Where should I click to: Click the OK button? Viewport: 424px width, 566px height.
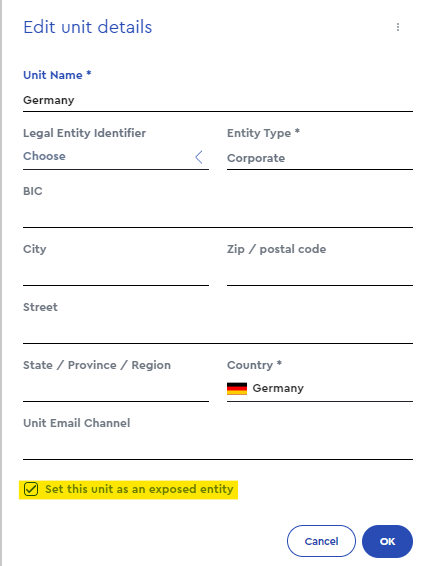[x=387, y=541]
